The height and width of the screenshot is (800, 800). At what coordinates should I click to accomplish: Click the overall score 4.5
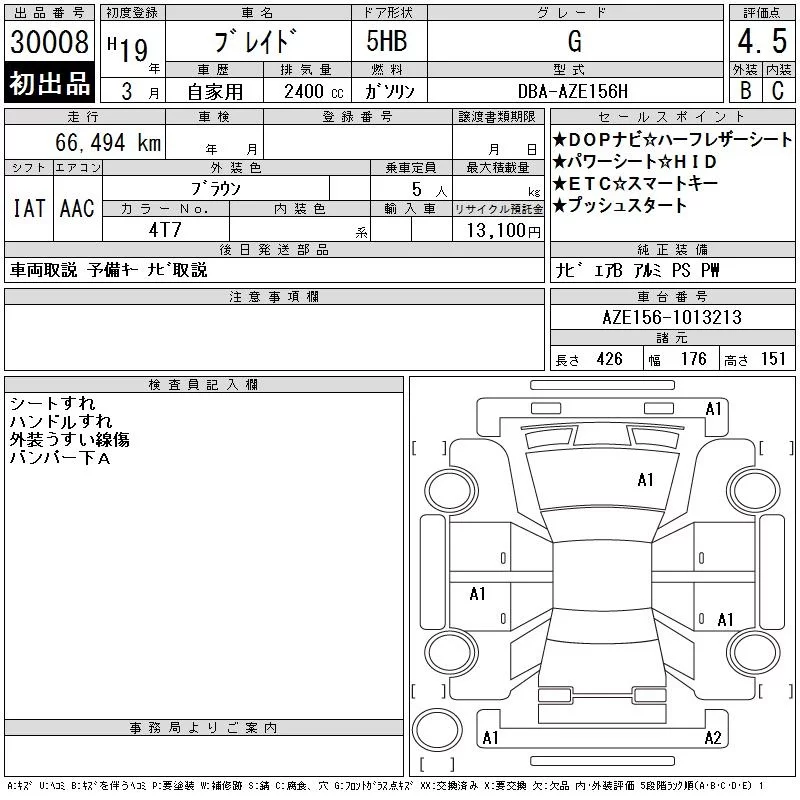762,41
